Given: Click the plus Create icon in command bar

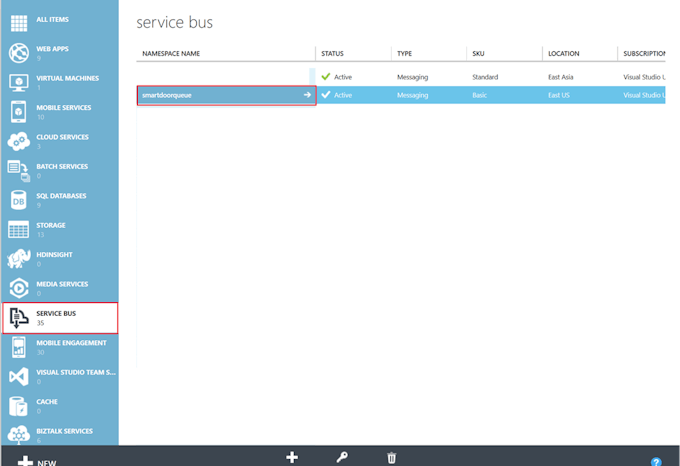Looking at the screenshot, I should click(292, 457).
